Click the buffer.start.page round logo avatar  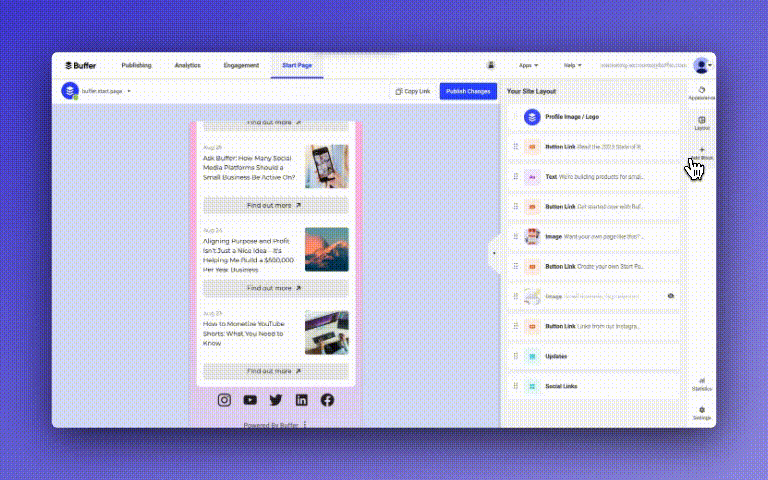70,91
